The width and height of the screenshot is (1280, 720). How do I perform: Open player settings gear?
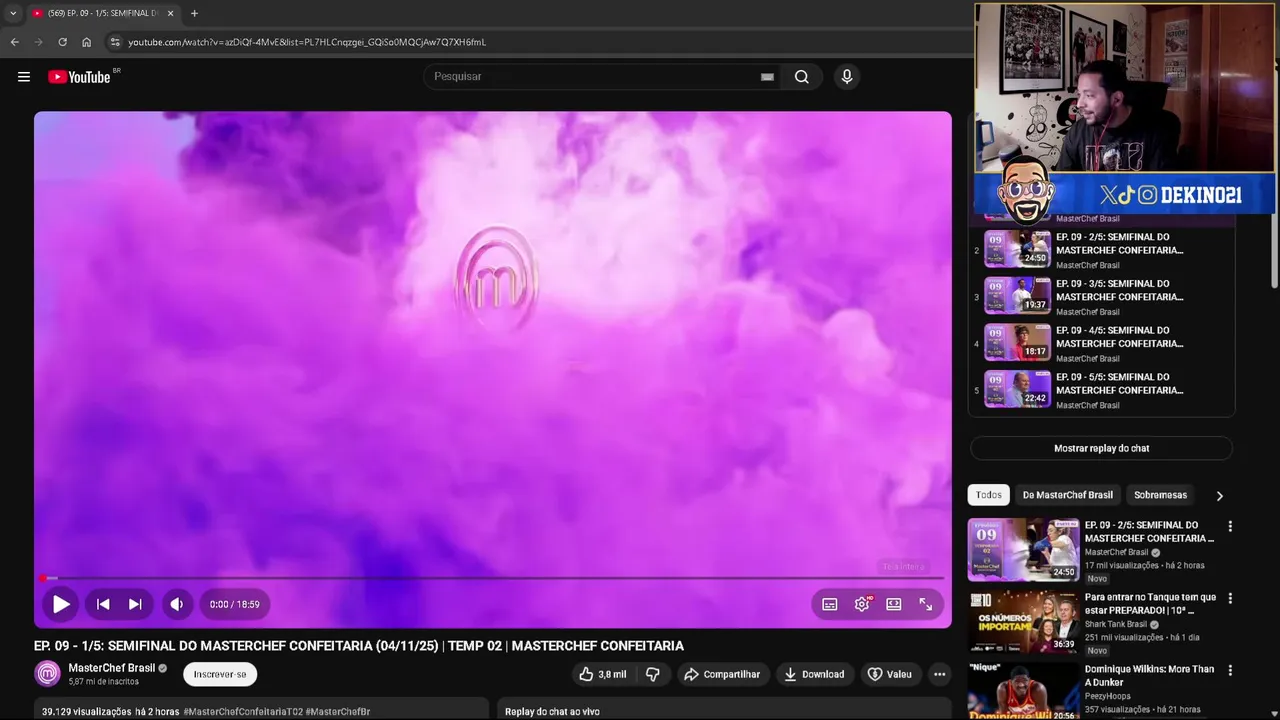(x=862, y=604)
